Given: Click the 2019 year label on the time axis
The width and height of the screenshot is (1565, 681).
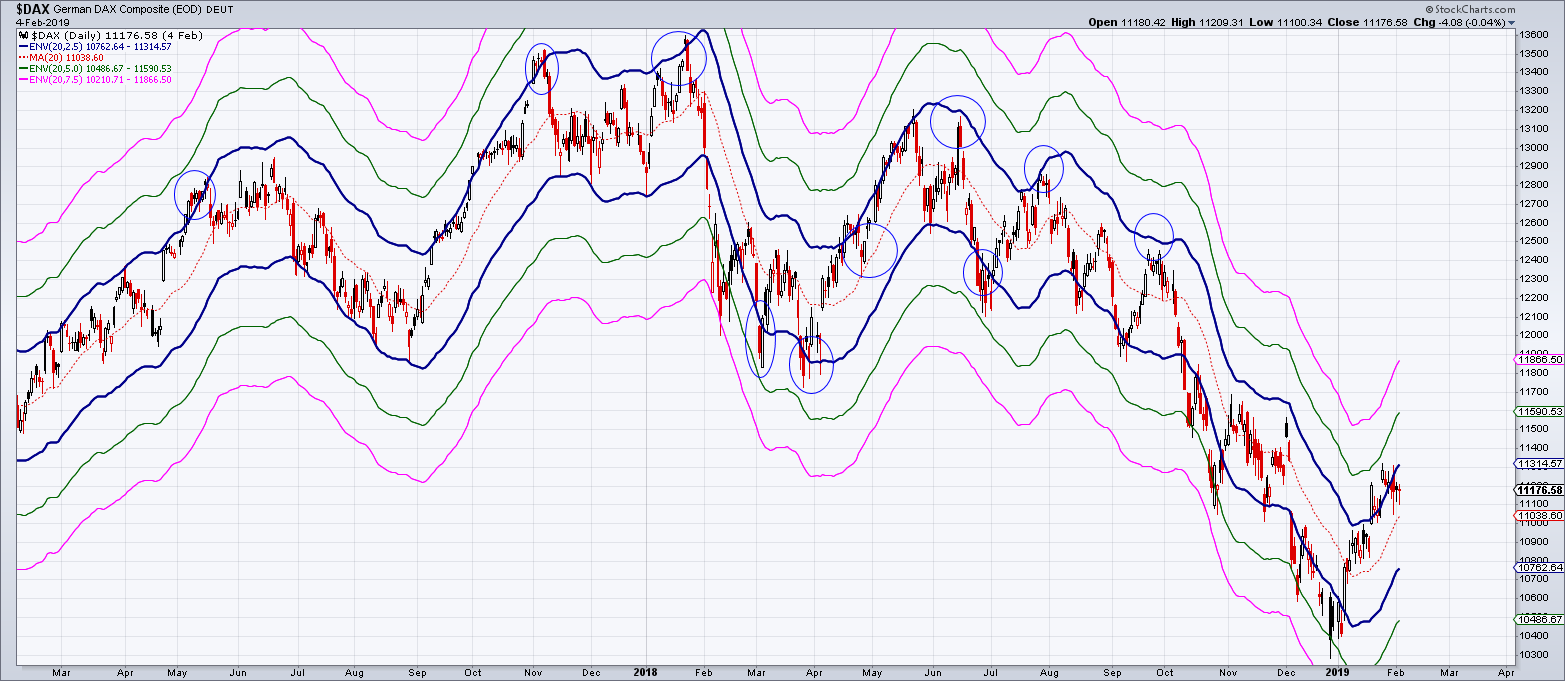Looking at the screenshot, I should click(1338, 673).
